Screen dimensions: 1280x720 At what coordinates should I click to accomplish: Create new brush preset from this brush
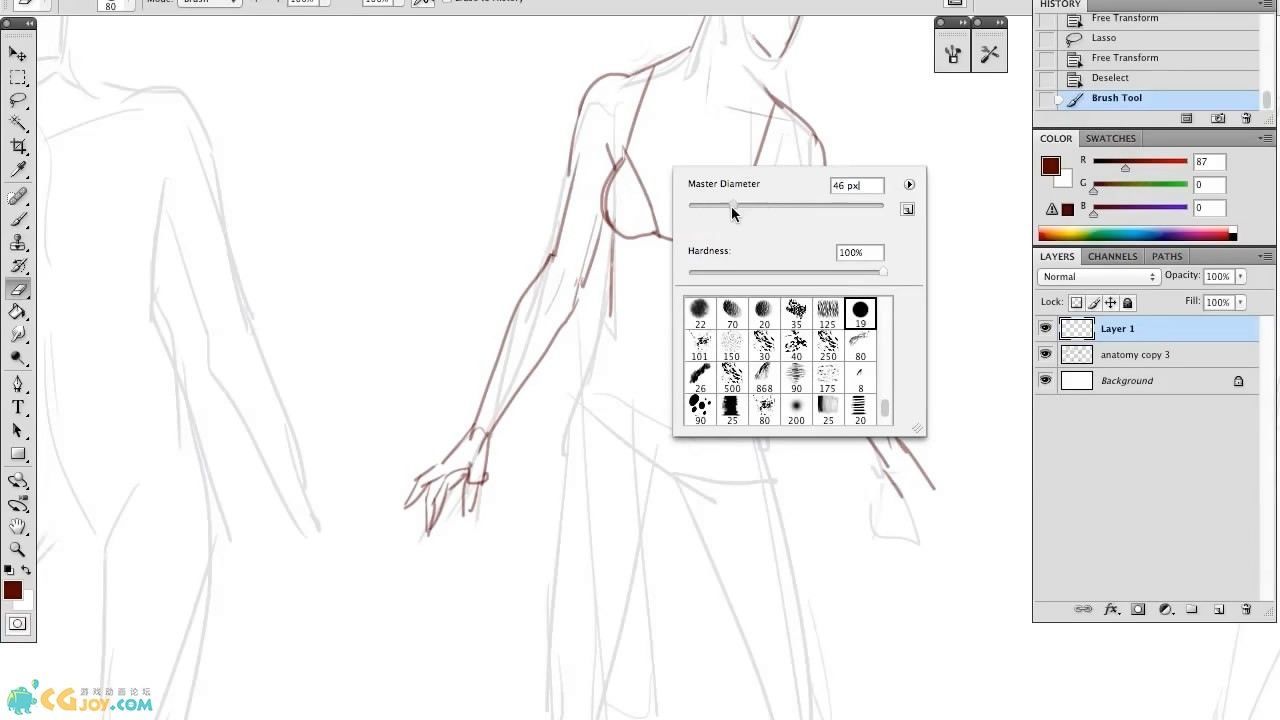tap(907, 209)
